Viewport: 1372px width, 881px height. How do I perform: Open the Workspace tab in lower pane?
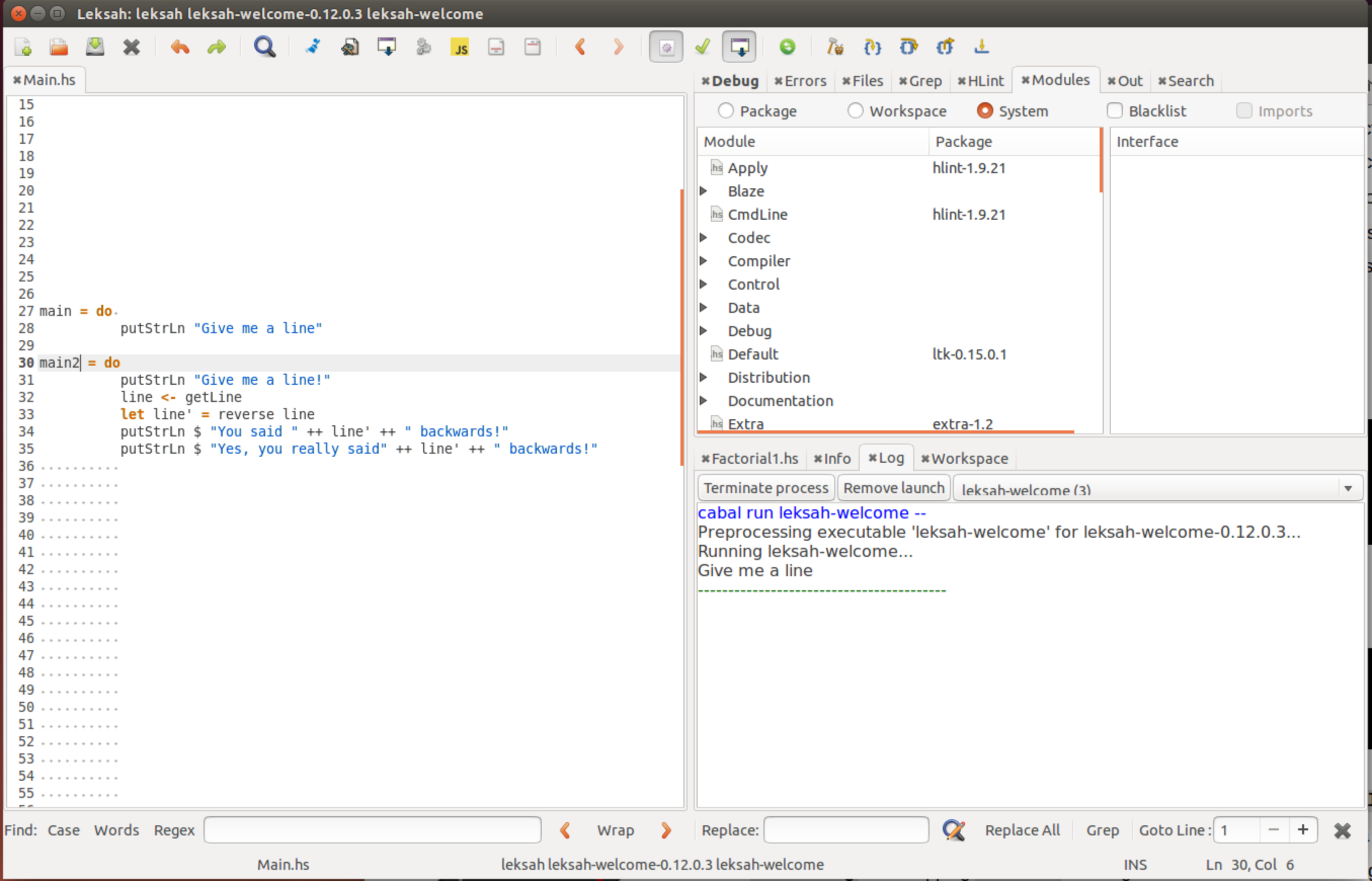[970, 459]
